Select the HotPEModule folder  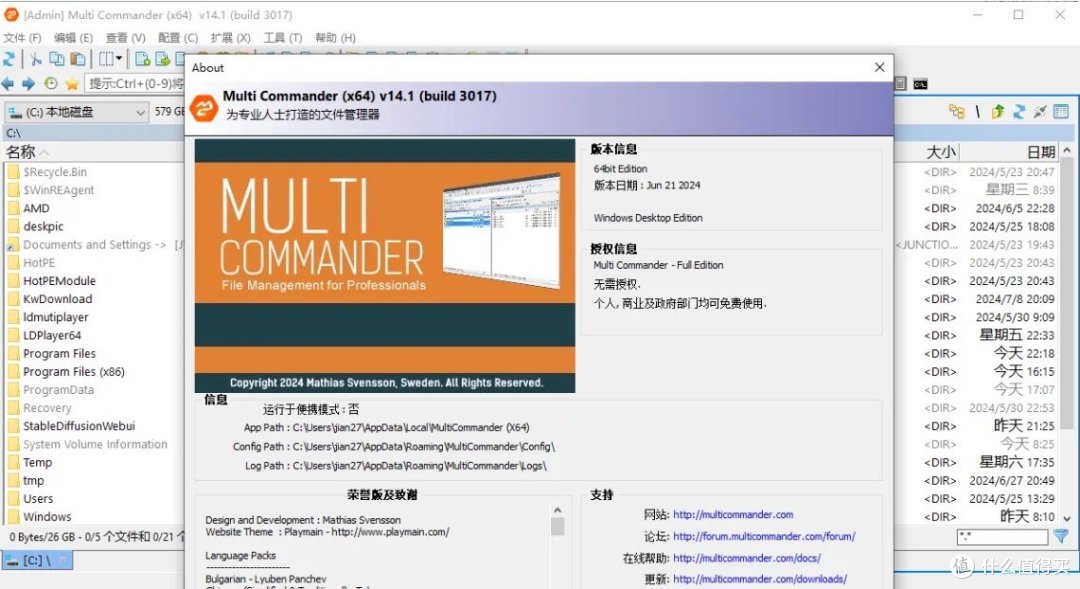59,280
